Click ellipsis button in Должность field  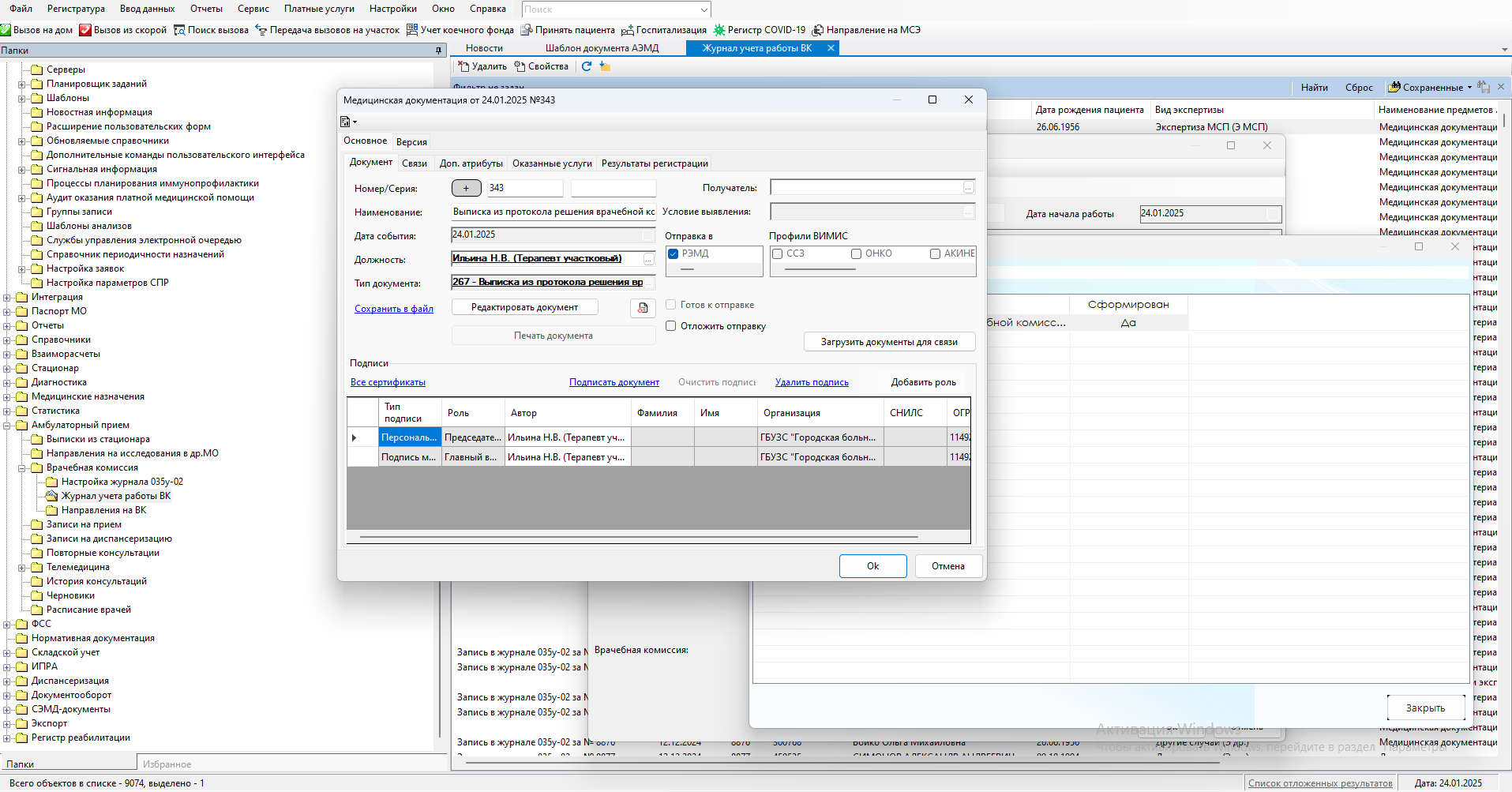pyautogui.click(x=649, y=259)
